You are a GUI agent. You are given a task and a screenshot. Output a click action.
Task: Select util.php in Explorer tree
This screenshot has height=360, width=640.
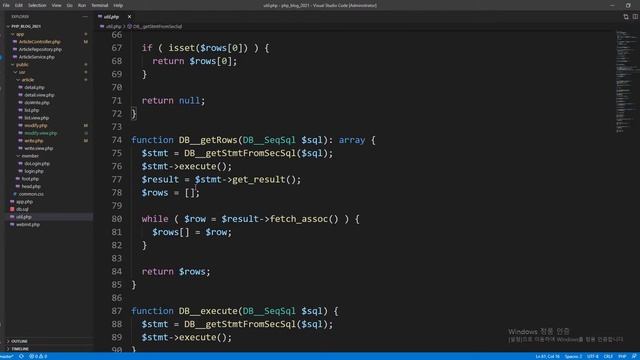[24, 217]
